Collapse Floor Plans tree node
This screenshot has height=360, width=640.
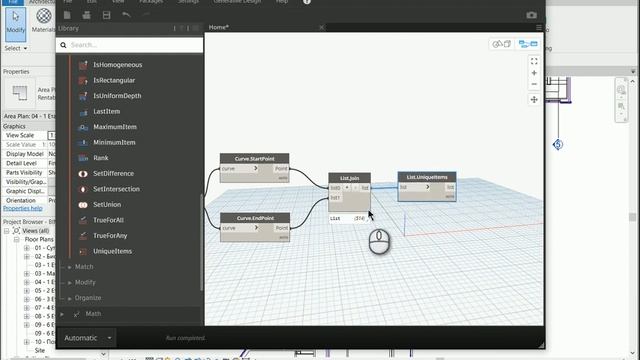coord(17,240)
